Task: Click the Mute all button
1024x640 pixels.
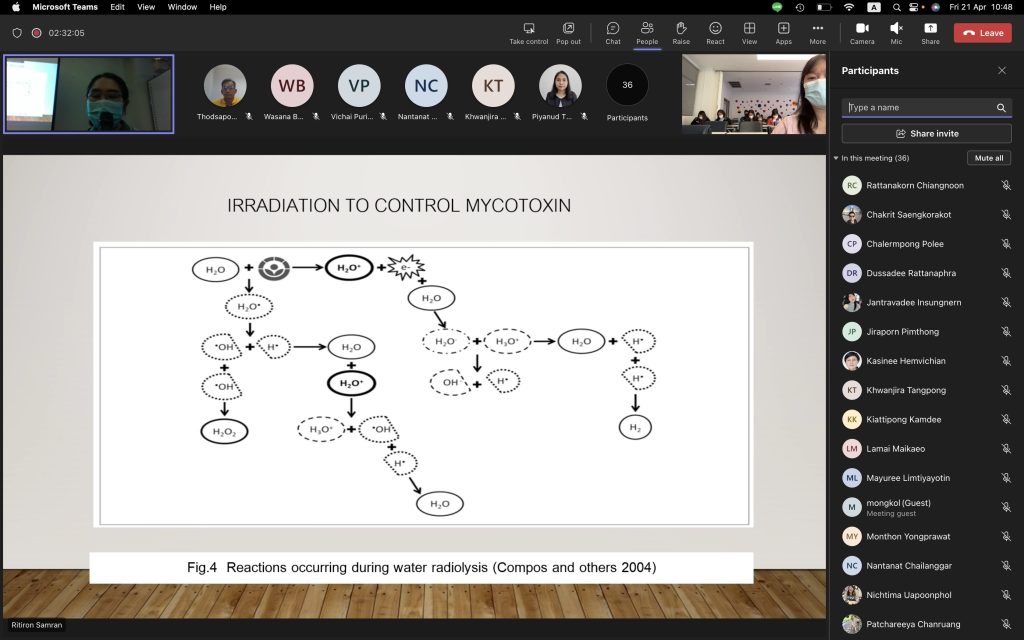Action: [989, 158]
